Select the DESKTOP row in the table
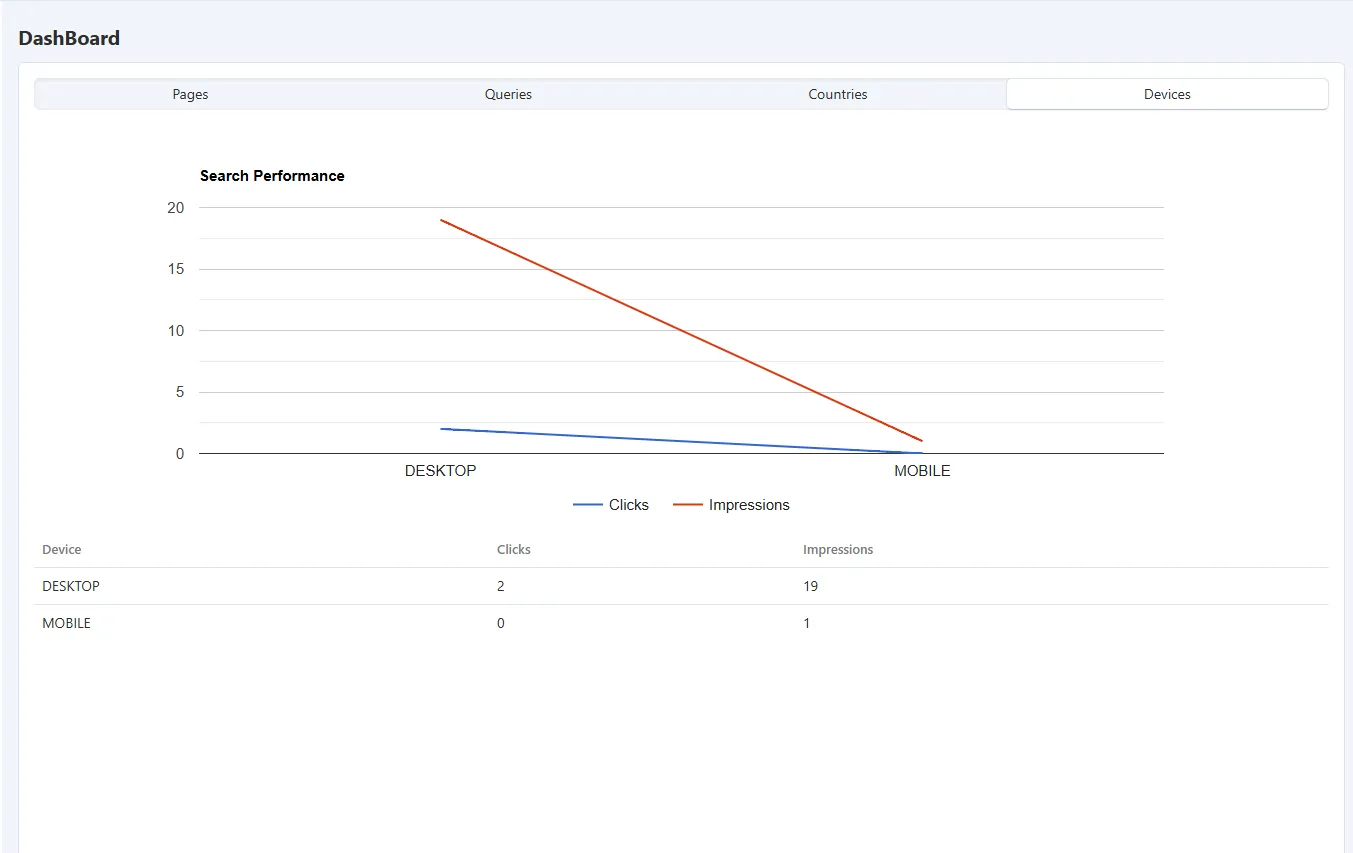This screenshot has width=1353, height=853. (x=681, y=586)
